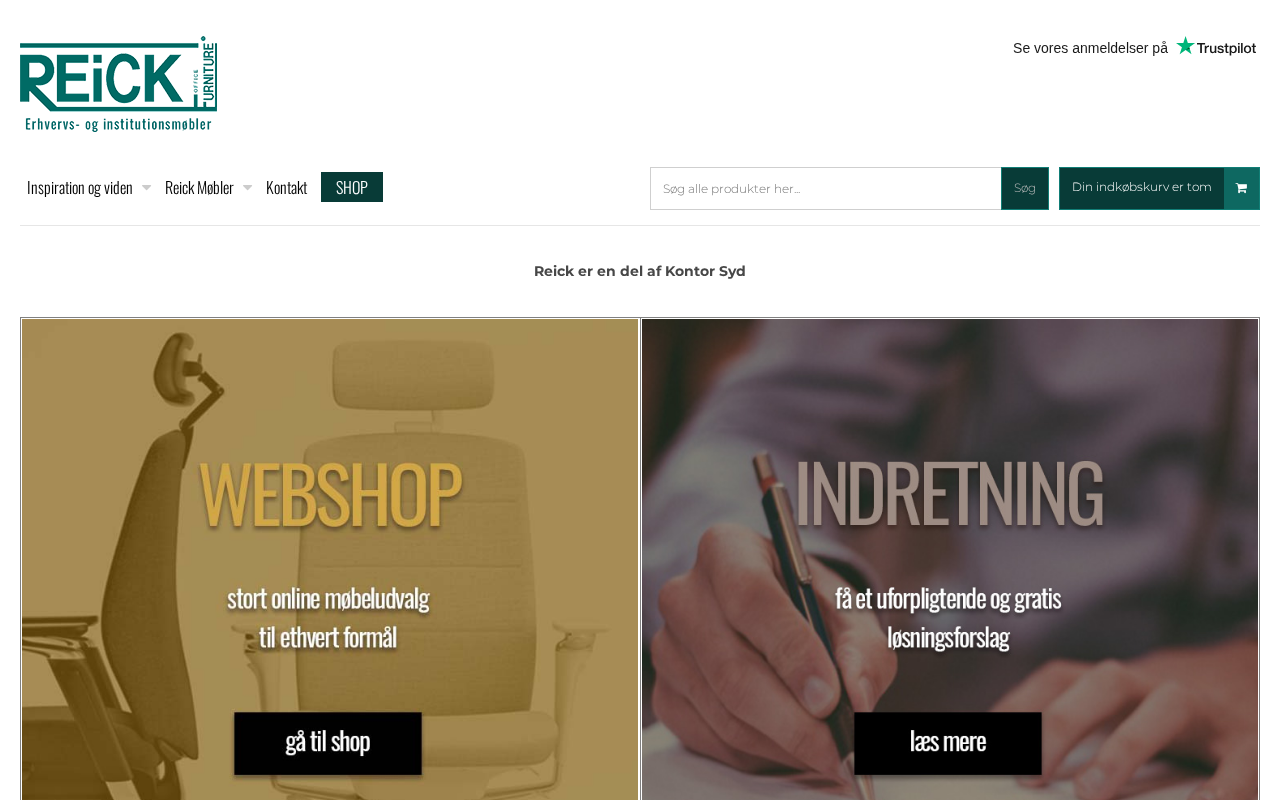Open the INDRETNING banner image
This screenshot has height=800, width=1280.
pyautogui.click(x=950, y=559)
